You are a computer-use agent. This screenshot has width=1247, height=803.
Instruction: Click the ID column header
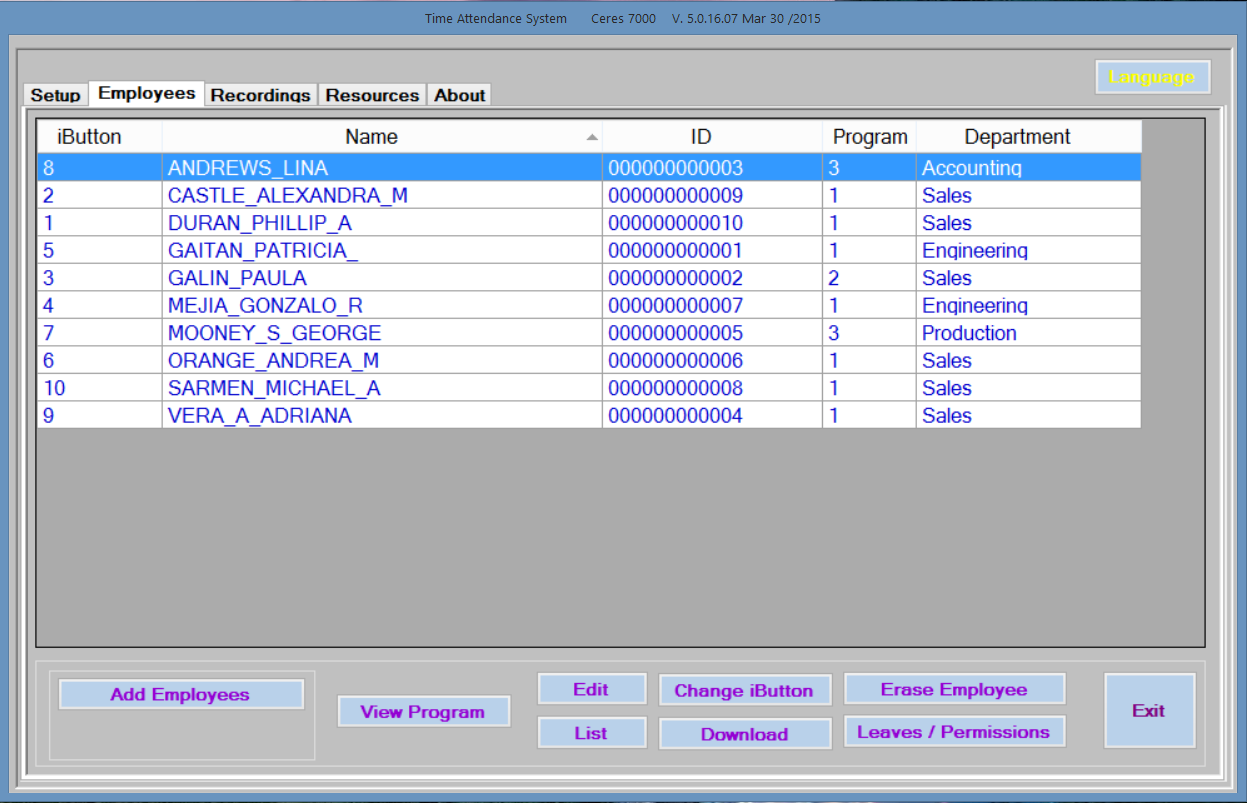(x=712, y=137)
